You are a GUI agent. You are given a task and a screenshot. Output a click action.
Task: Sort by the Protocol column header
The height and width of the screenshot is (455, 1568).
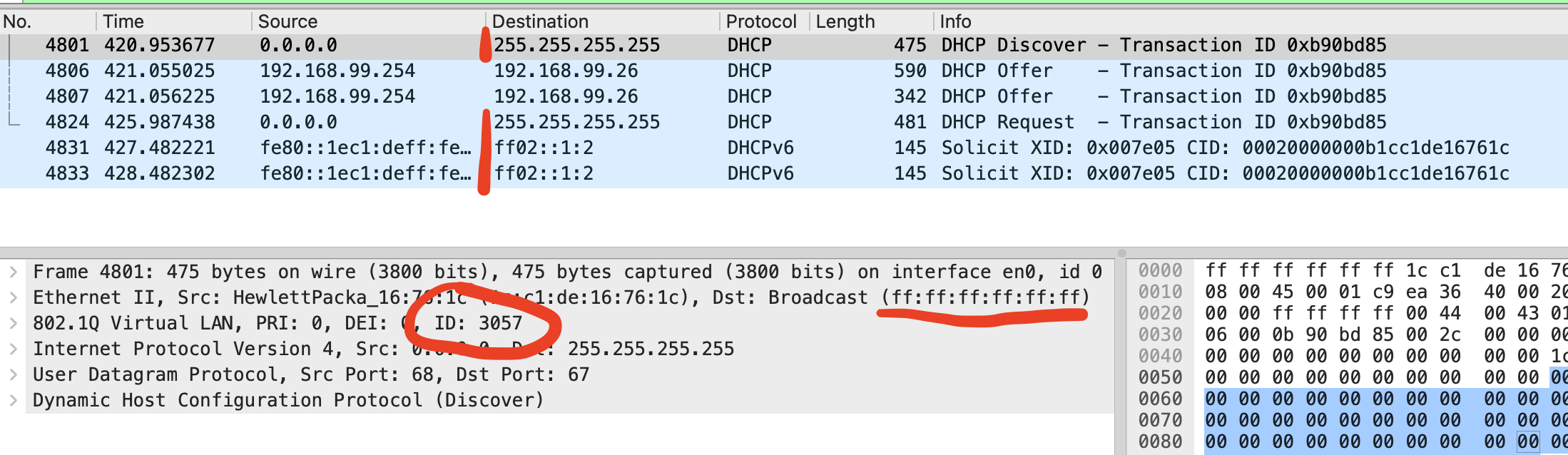point(760,21)
